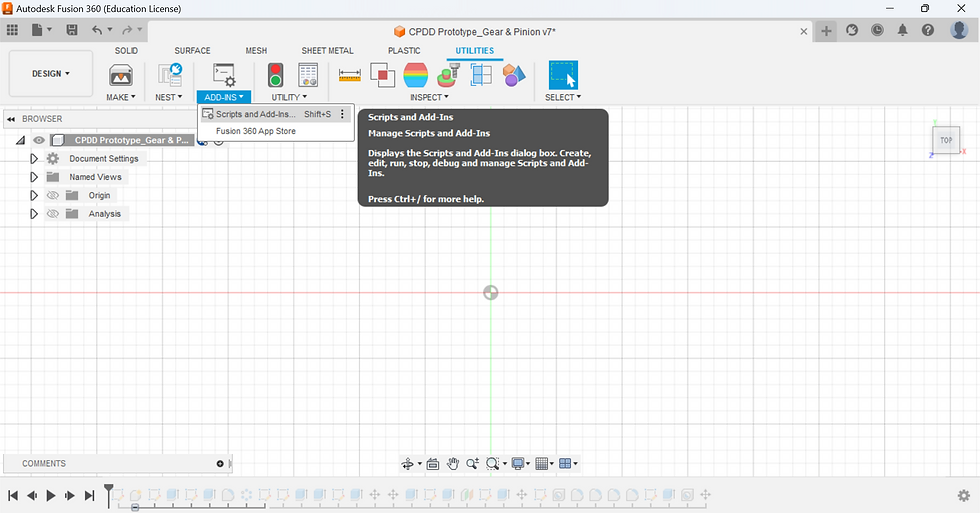The width and height of the screenshot is (980, 513).
Task: Click the Zoom magnifier with plus icon
Action: point(472,464)
